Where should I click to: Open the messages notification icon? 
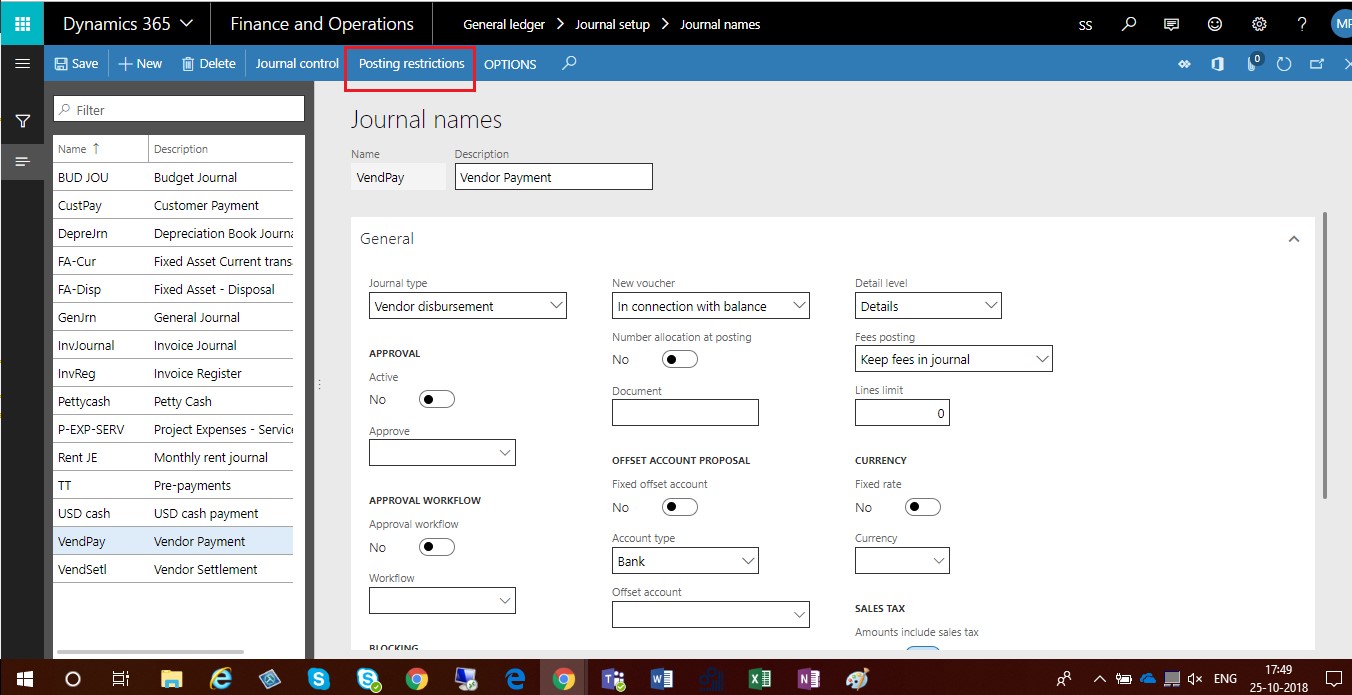point(1172,24)
